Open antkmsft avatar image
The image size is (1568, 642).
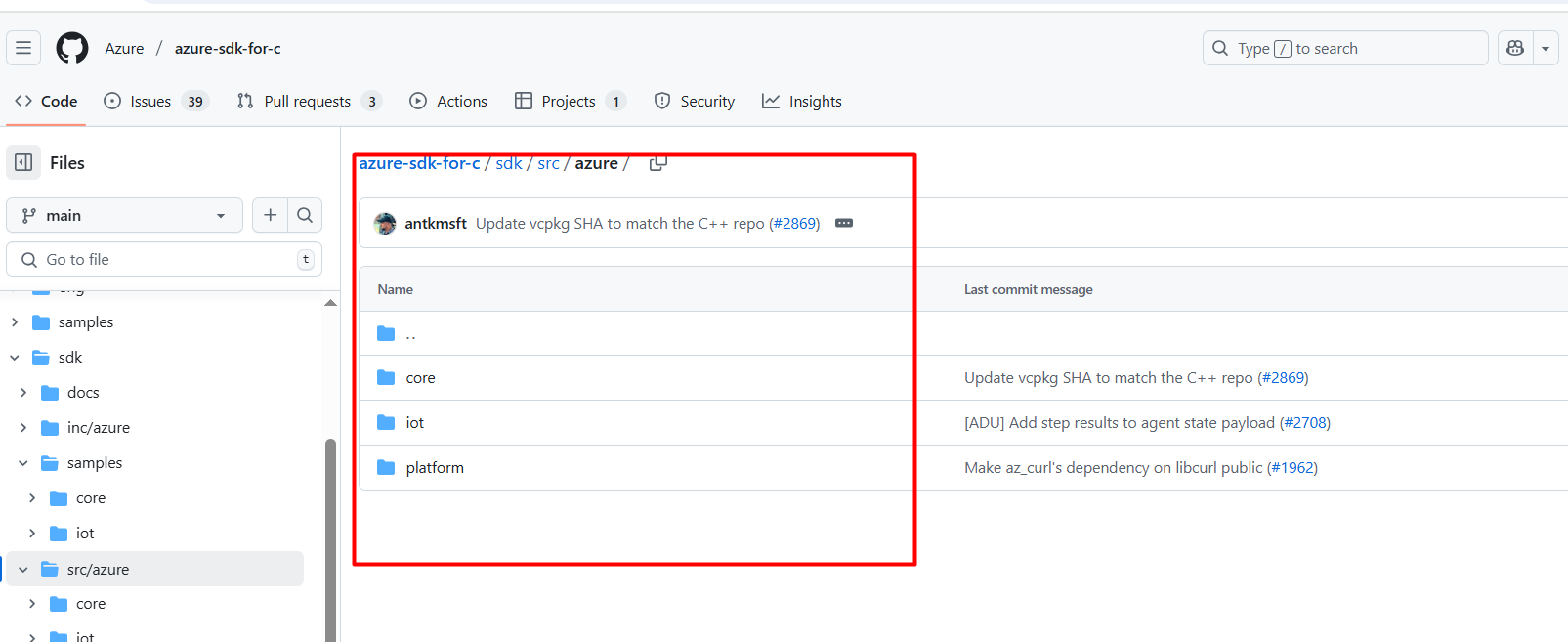tap(385, 224)
